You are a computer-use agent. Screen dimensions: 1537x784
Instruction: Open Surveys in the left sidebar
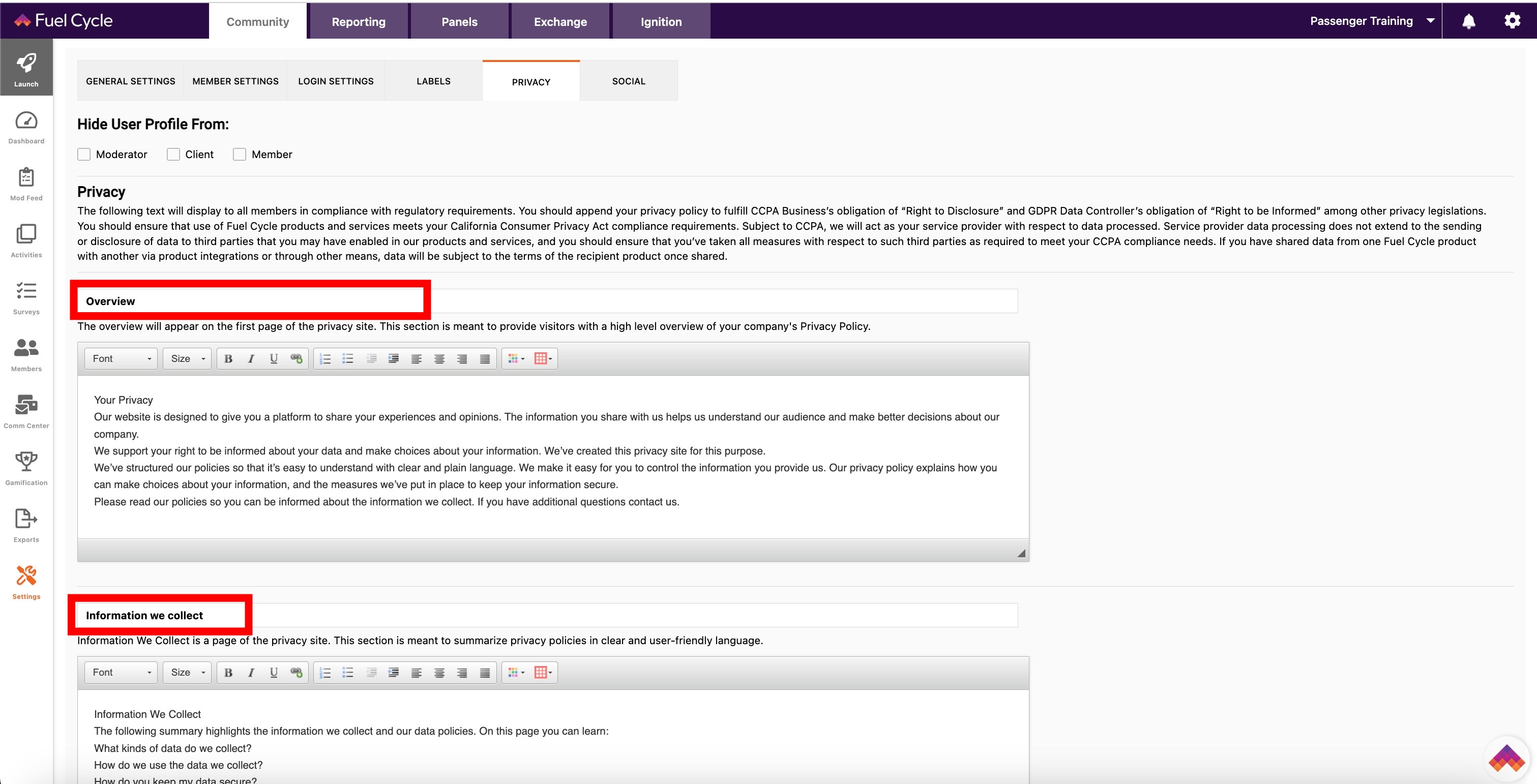26,298
